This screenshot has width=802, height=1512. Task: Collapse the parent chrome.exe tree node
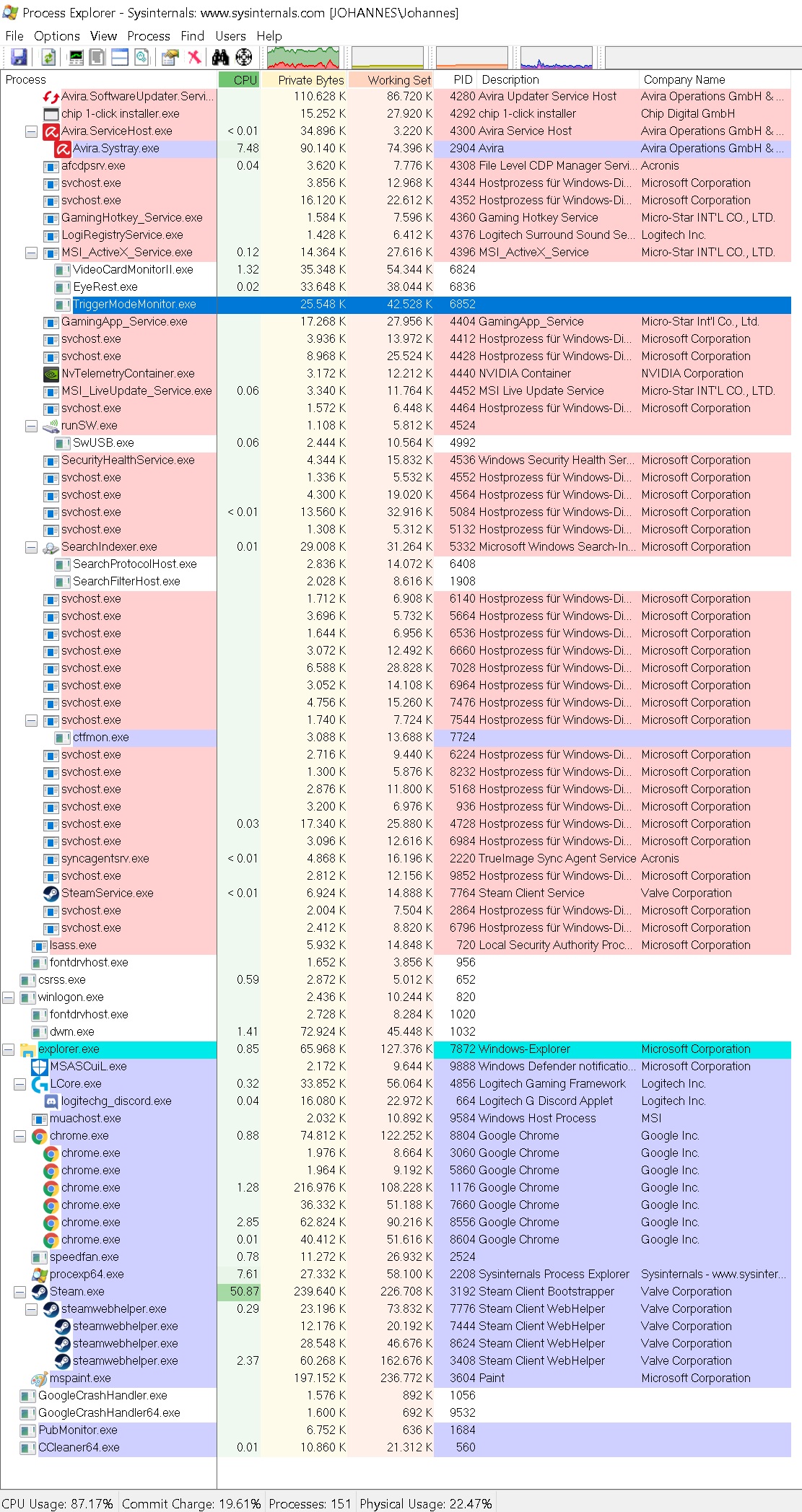click(x=19, y=1136)
